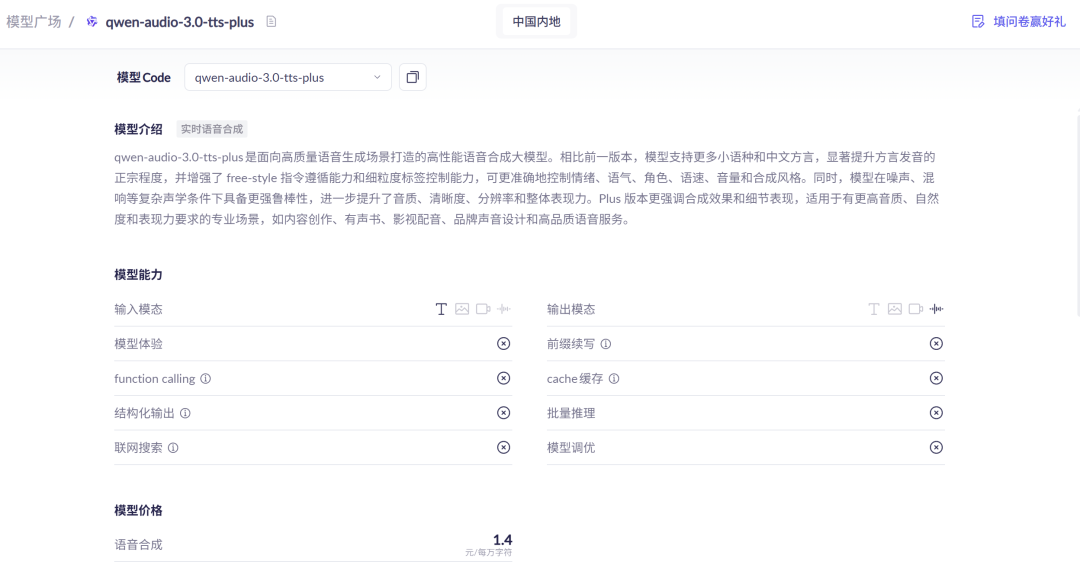Click the audio waveform icon in 输出模态 row
This screenshot has width=1080, height=578.
tap(936, 309)
